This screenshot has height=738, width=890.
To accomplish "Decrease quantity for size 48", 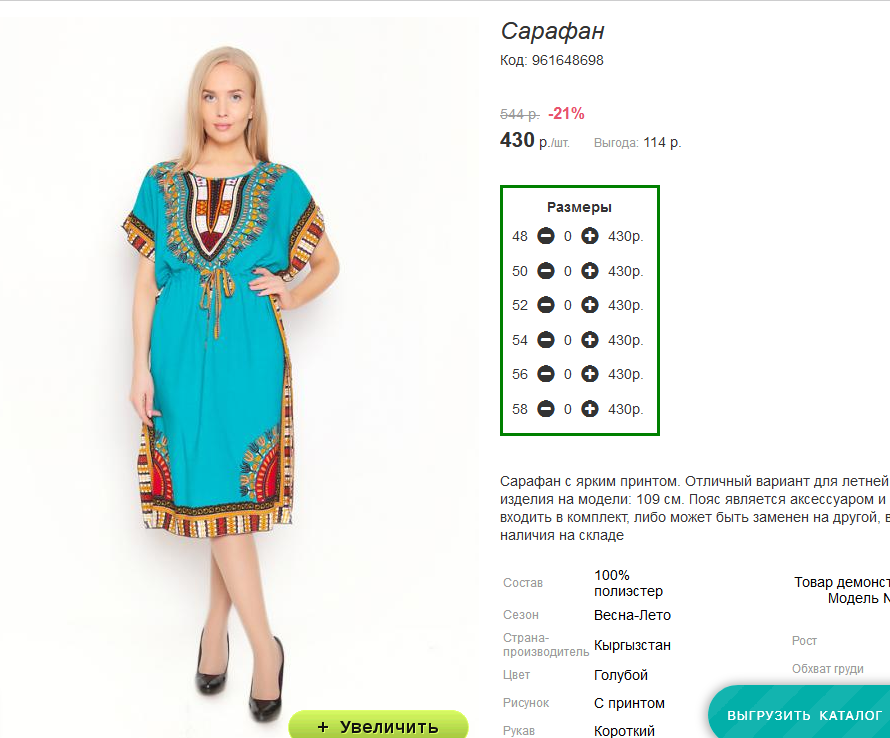I will point(546,236).
